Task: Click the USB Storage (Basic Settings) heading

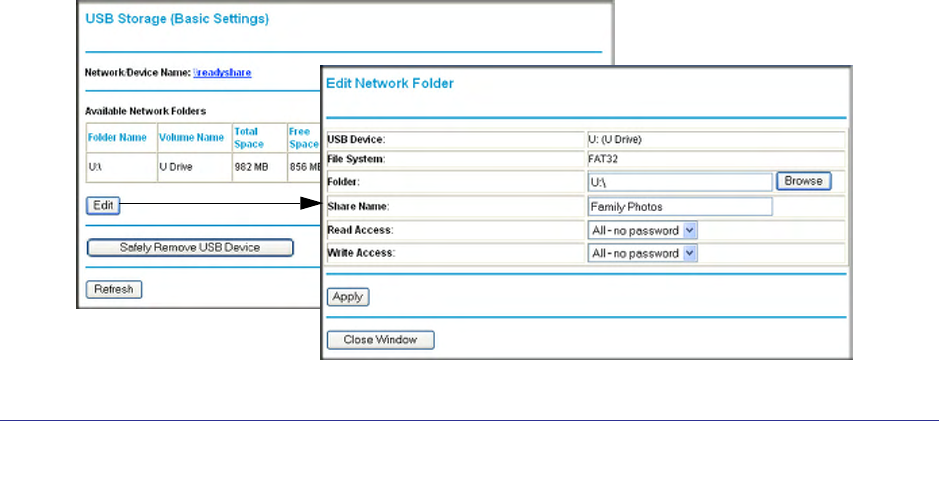Action: tap(177, 19)
